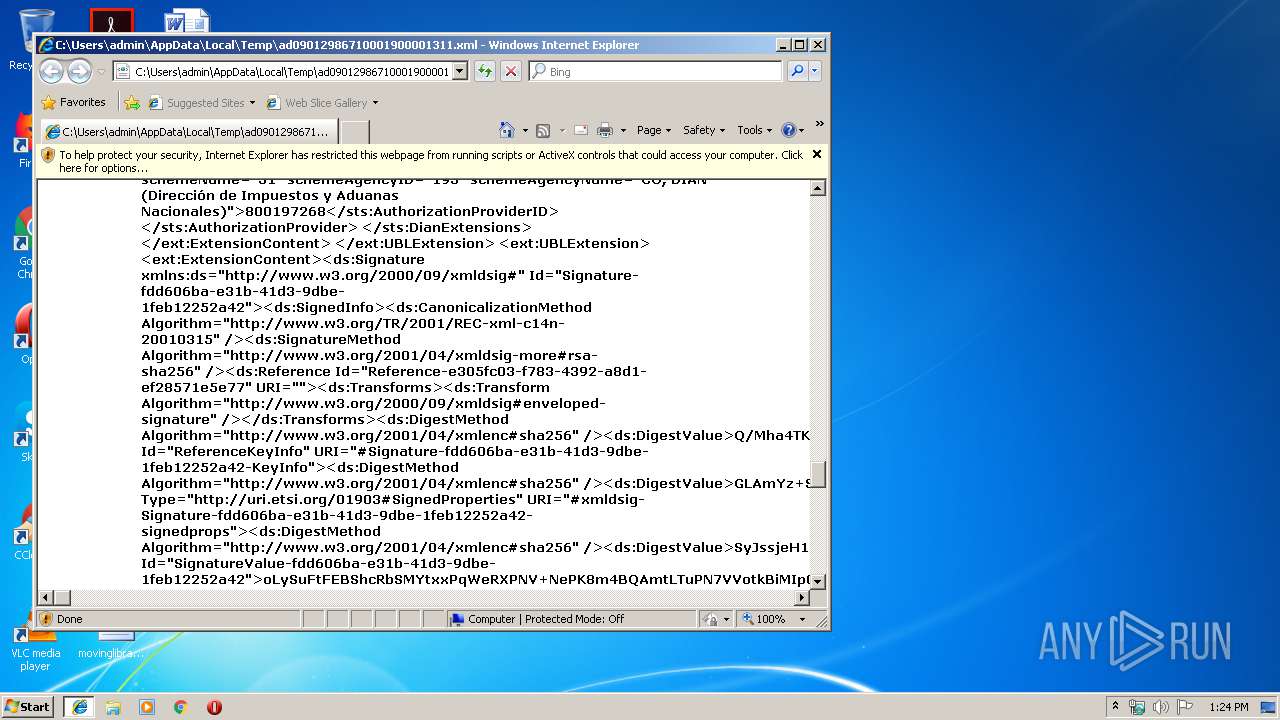Select the VLC media player desktop shortcut
1280x720 pixels.
(35, 650)
